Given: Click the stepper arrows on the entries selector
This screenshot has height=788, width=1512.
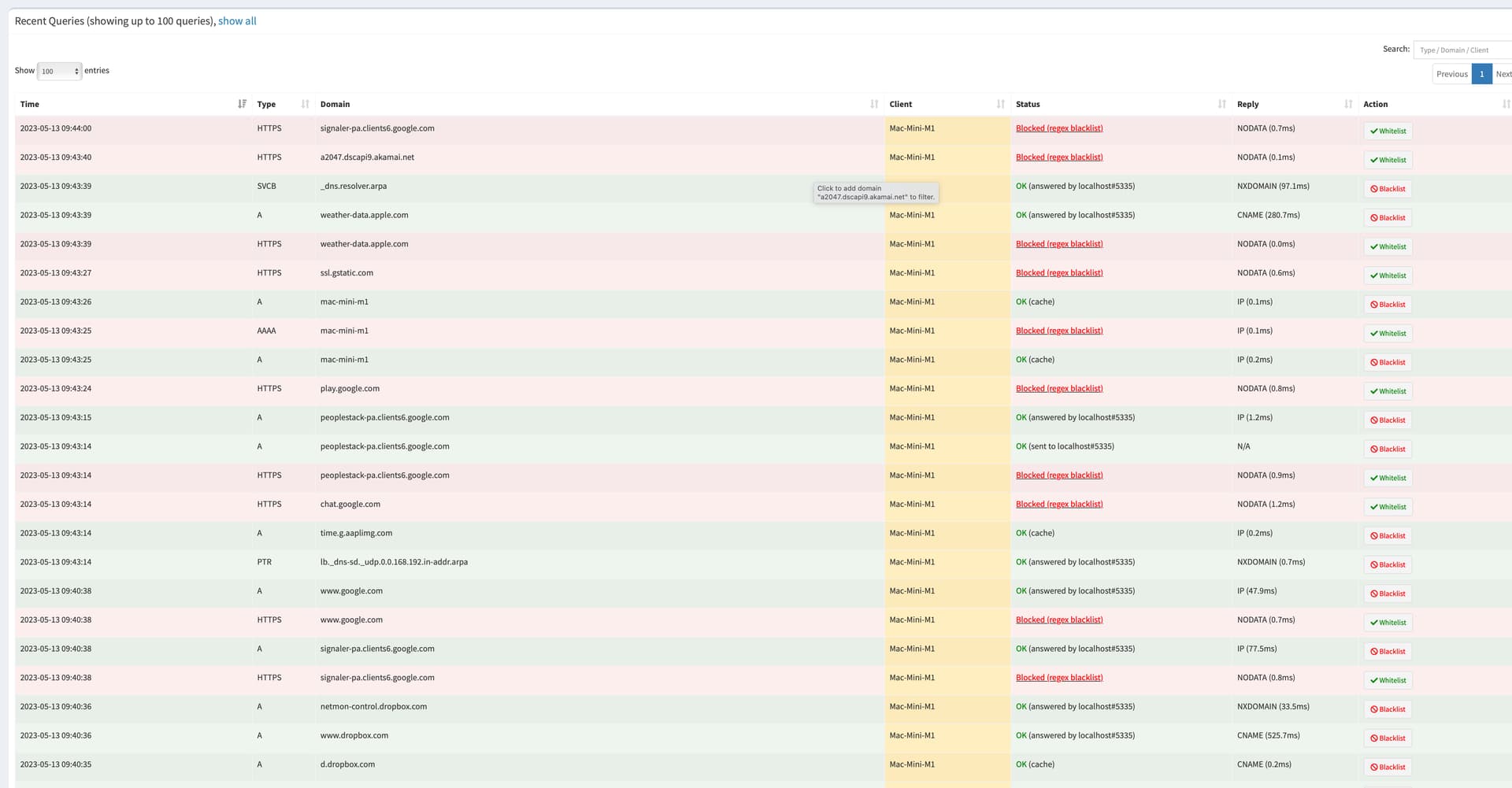Looking at the screenshot, I should point(76,71).
